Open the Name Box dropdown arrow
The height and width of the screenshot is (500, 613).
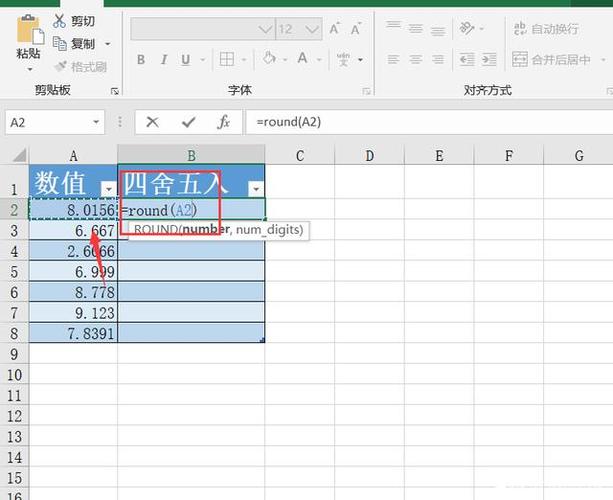pos(96,122)
